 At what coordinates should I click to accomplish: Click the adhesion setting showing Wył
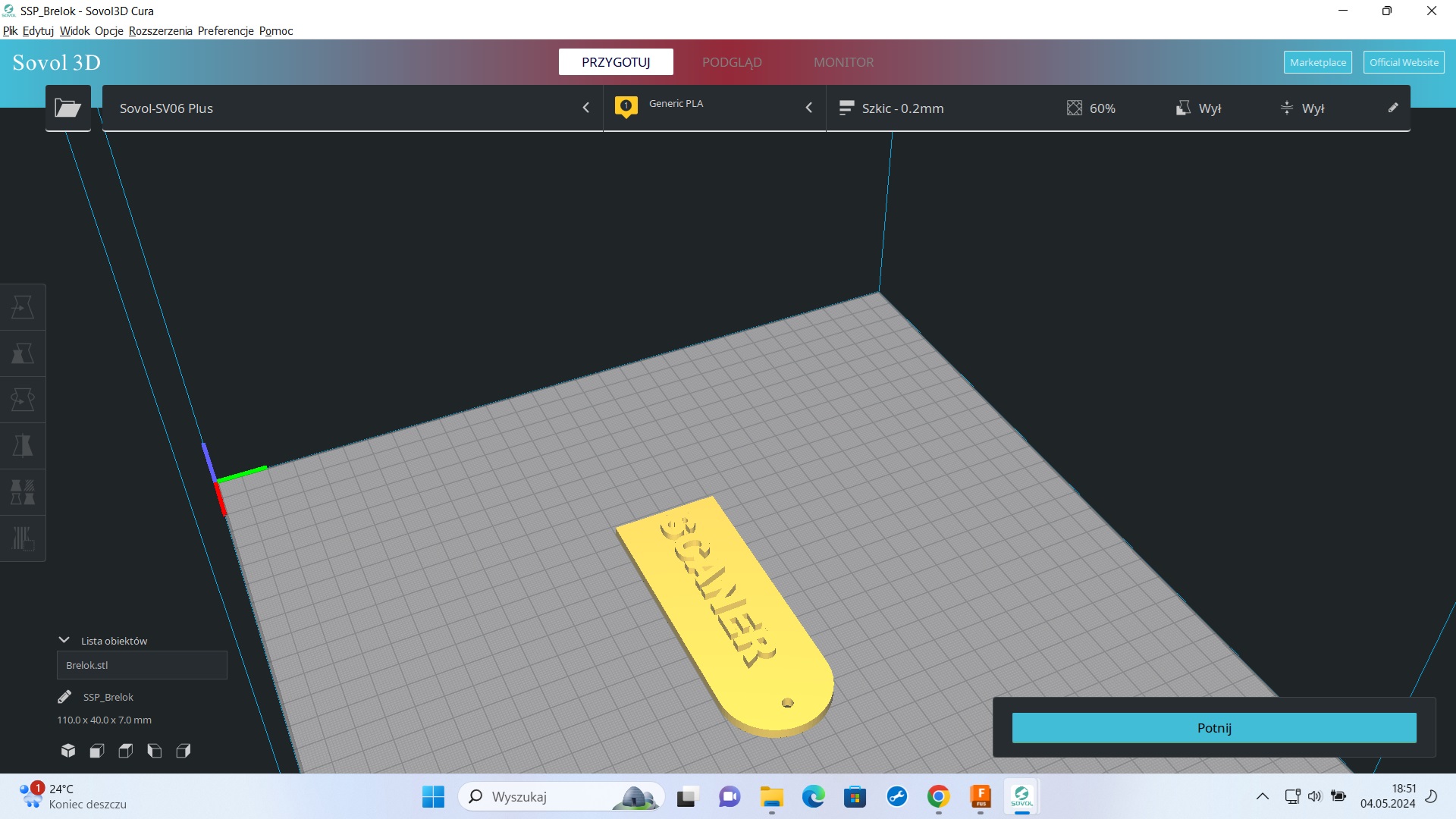tap(1302, 108)
